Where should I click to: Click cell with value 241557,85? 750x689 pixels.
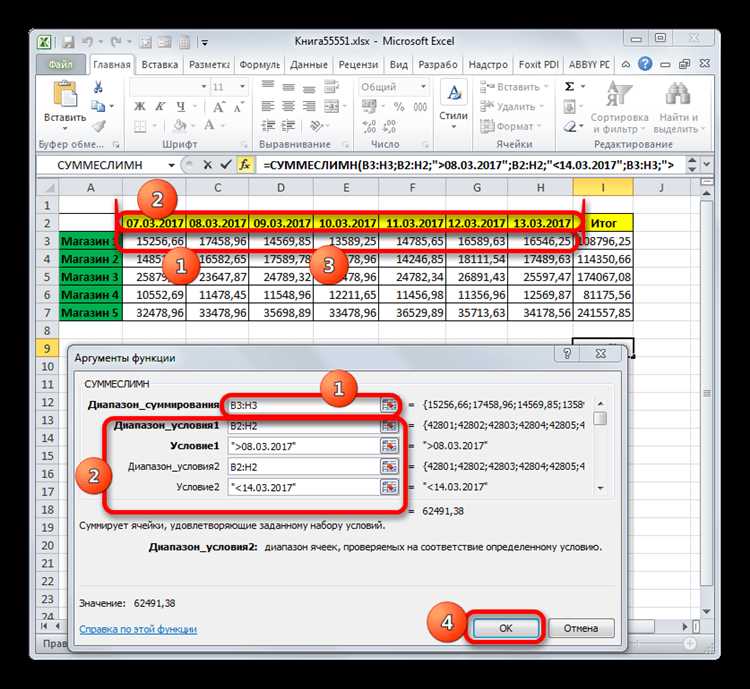click(x=603, y=313)
